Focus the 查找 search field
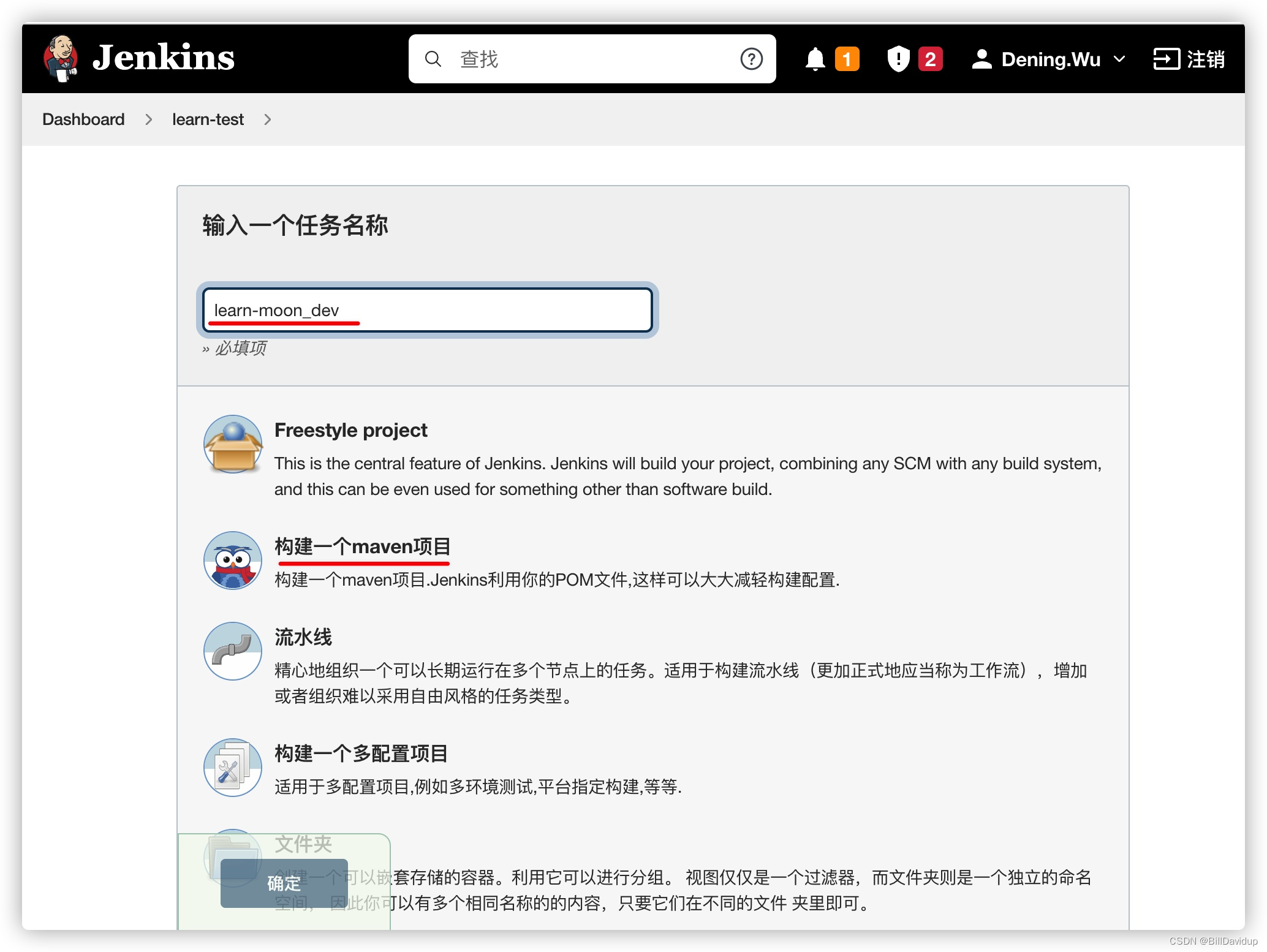 592,59
